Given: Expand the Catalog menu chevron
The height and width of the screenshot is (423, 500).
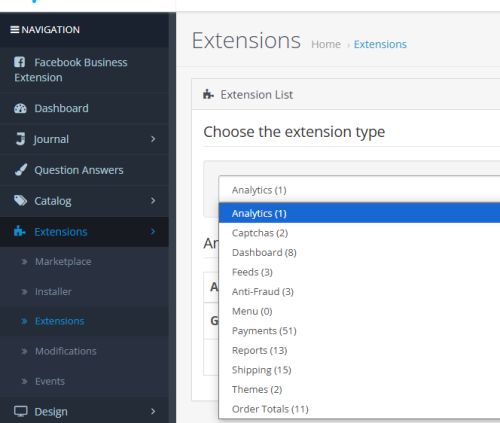Looking at the screenshot, I should click(153, 201).
